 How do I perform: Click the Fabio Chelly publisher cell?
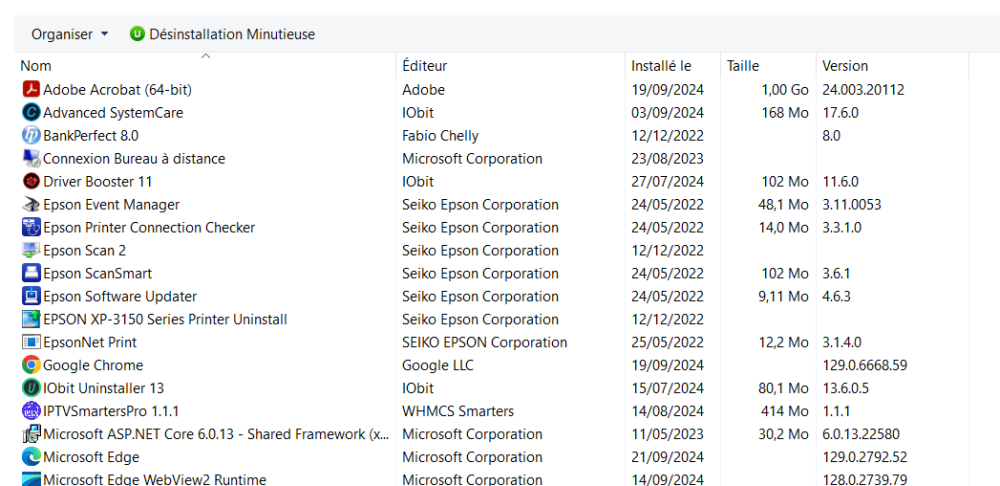coord(440,135)
